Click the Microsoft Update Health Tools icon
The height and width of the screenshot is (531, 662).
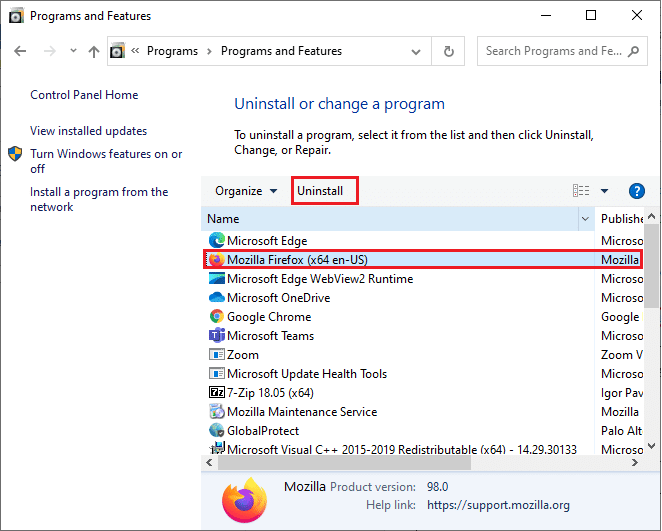tap(217, 374)
